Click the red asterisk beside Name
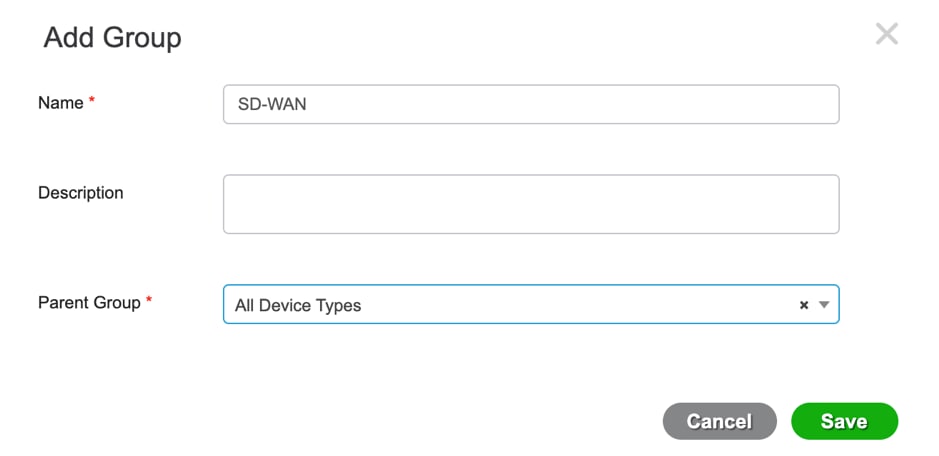 point(92,101)
